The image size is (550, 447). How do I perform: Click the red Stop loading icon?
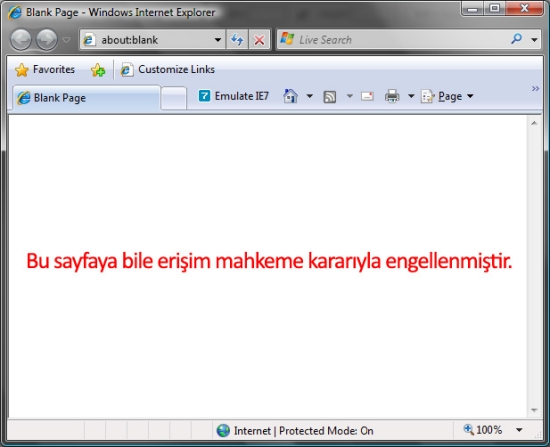(259, 40)
